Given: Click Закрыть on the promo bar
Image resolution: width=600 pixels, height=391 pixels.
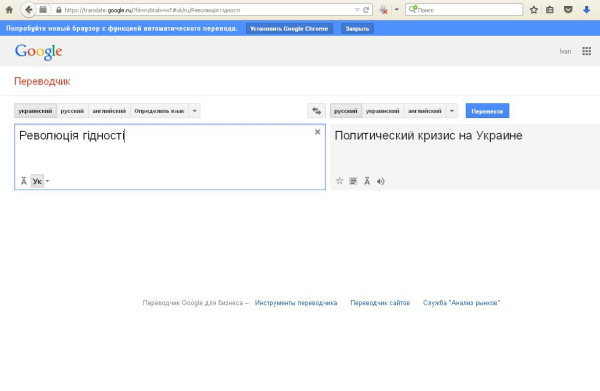Looking at the screenshot, I should [357, 29].
